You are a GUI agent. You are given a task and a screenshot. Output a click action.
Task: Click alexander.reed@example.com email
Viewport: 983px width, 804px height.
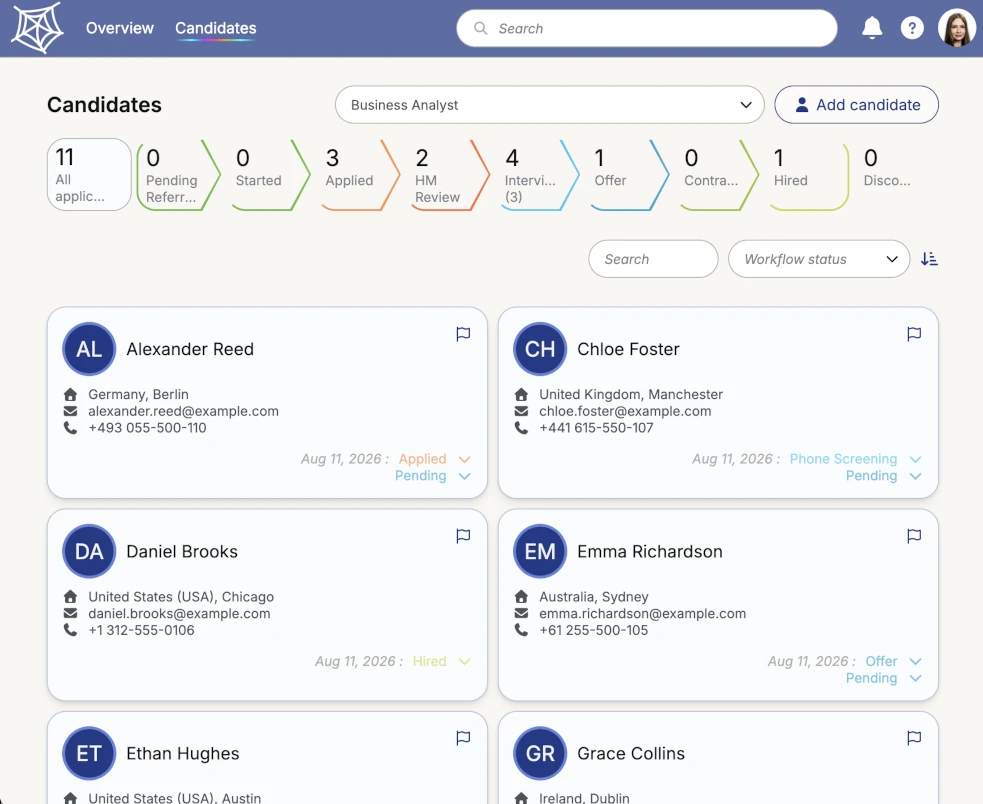pos(183,411)
